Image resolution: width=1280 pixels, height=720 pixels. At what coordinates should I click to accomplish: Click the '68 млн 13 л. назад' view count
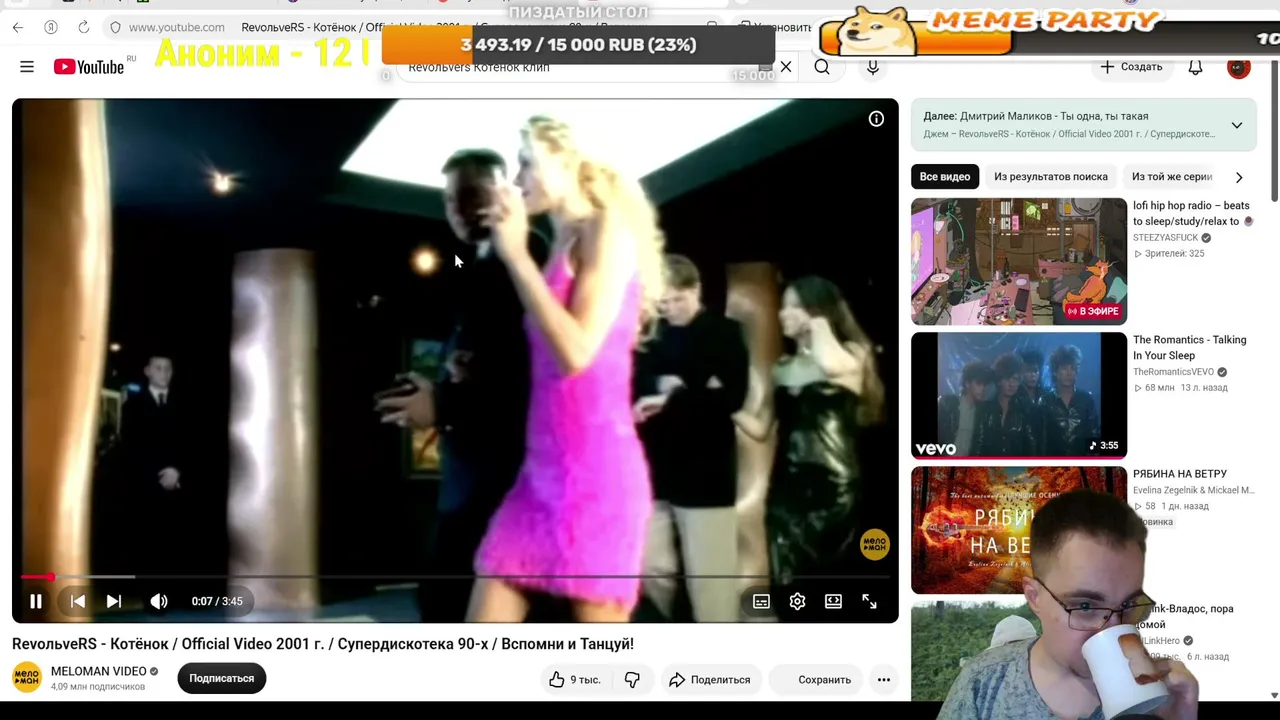pos(1180,388)
